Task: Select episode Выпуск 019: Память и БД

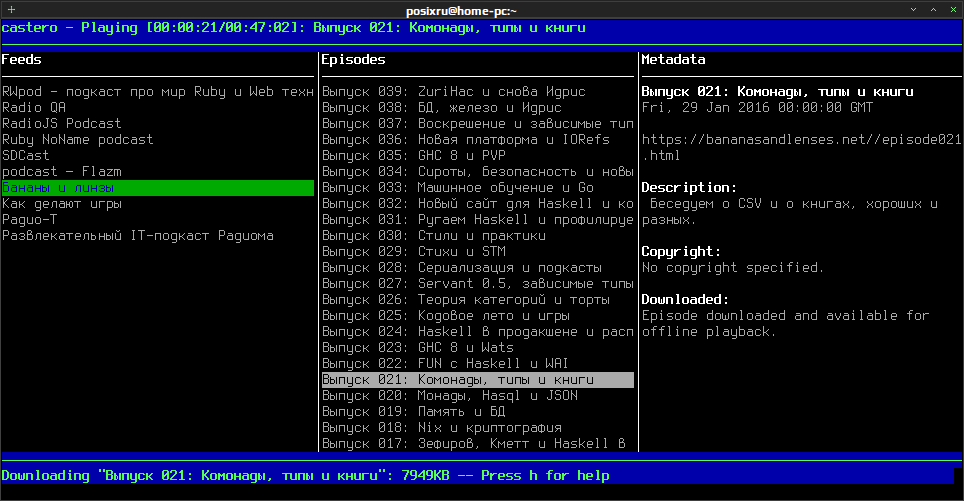Action: (x=414, y=411)
